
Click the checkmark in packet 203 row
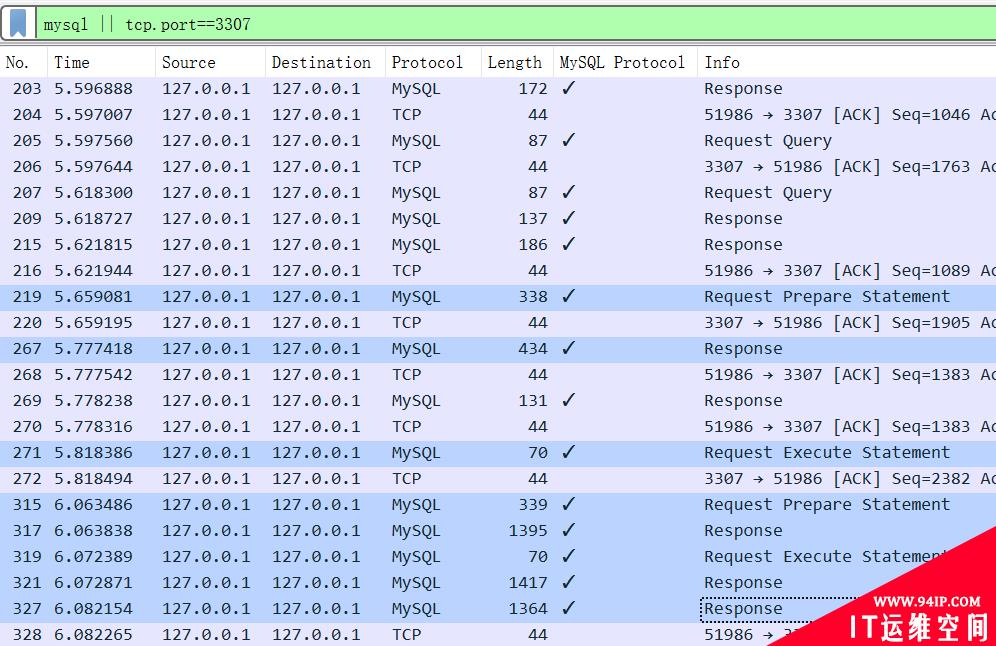[x=569, y=88]
